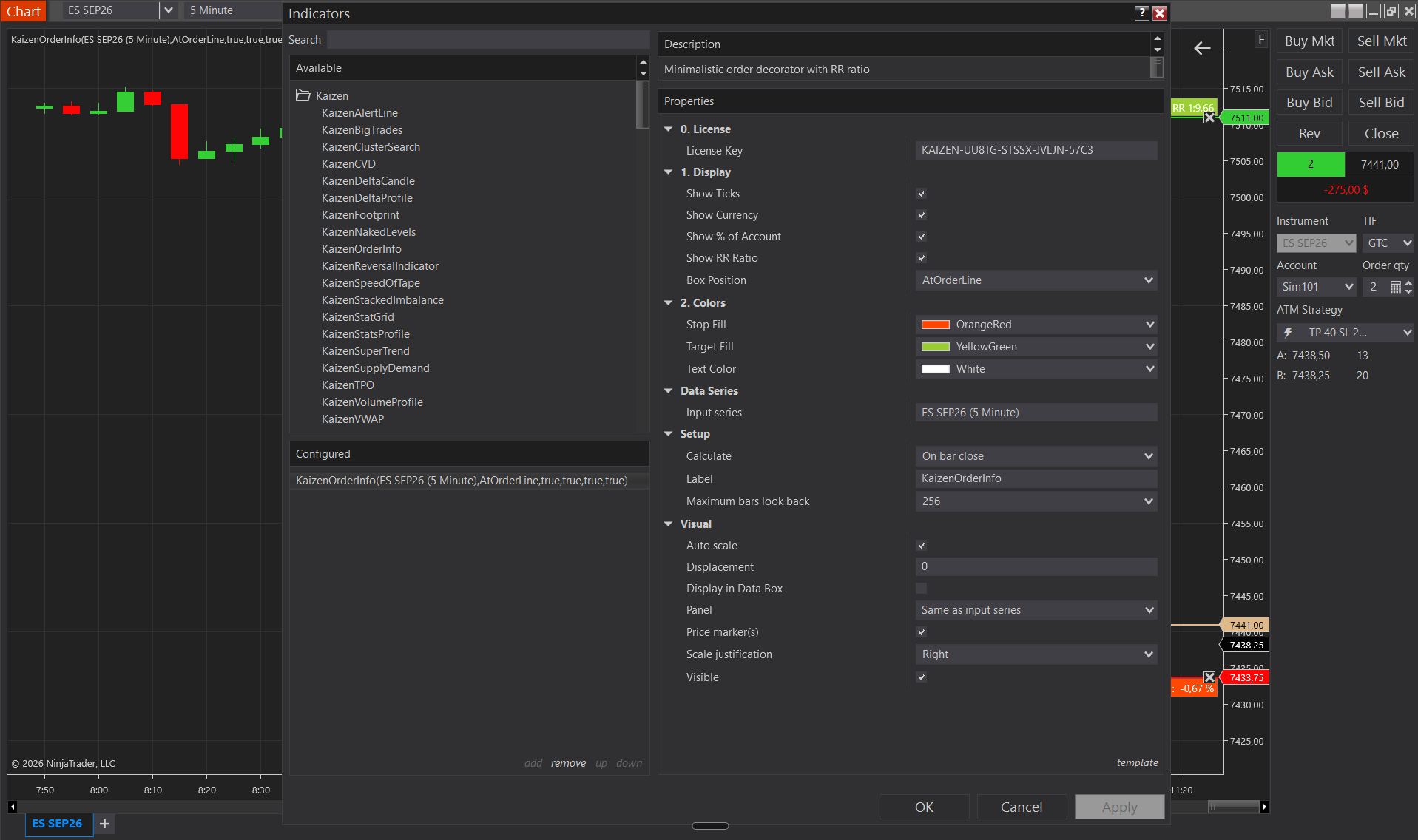Viewport: 1418px width, 840px height.
Task: Select KaizenVWAP in the Available list
Action: pos(353,419)
